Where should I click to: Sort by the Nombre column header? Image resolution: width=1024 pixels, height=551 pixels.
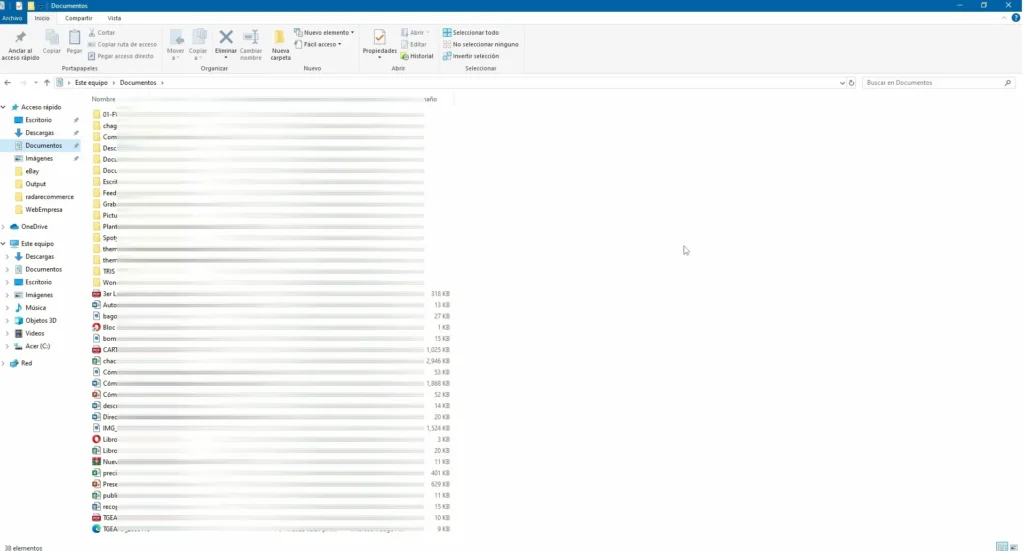103,99
